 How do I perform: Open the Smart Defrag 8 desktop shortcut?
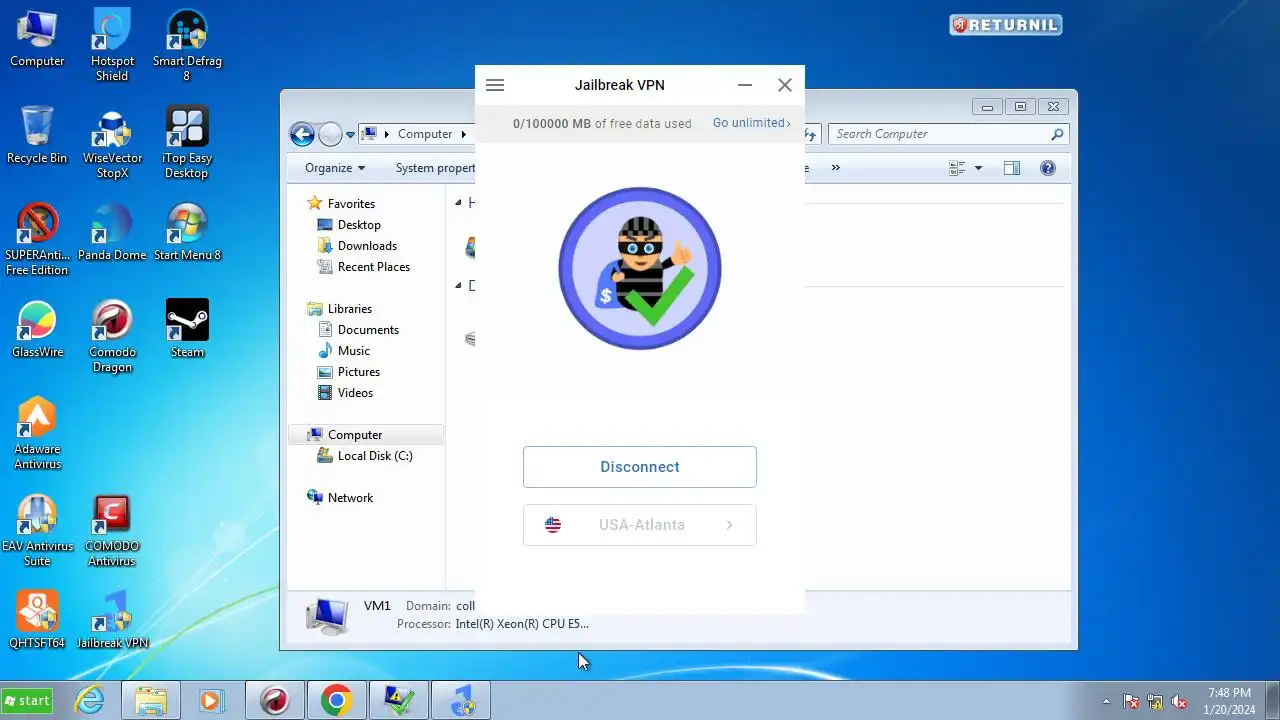coord(187,46)
